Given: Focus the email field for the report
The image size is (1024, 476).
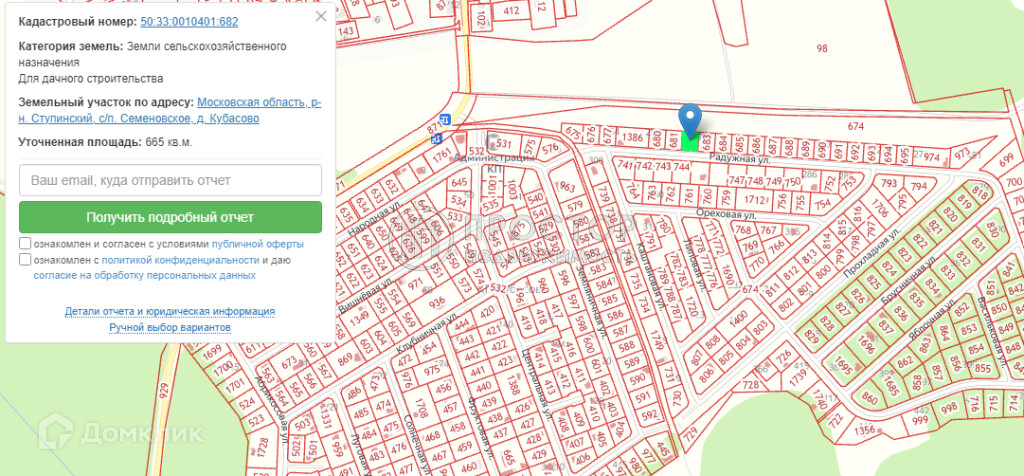Looking at the screenshot, I should coord(170,180).
